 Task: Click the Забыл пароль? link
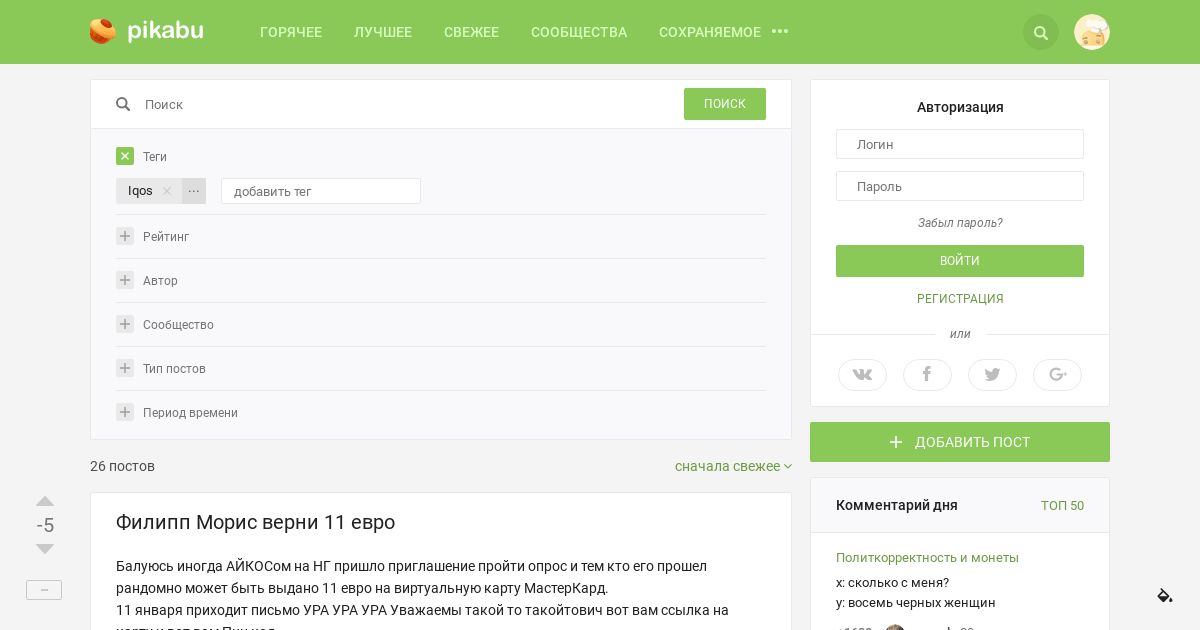[960, 223]
